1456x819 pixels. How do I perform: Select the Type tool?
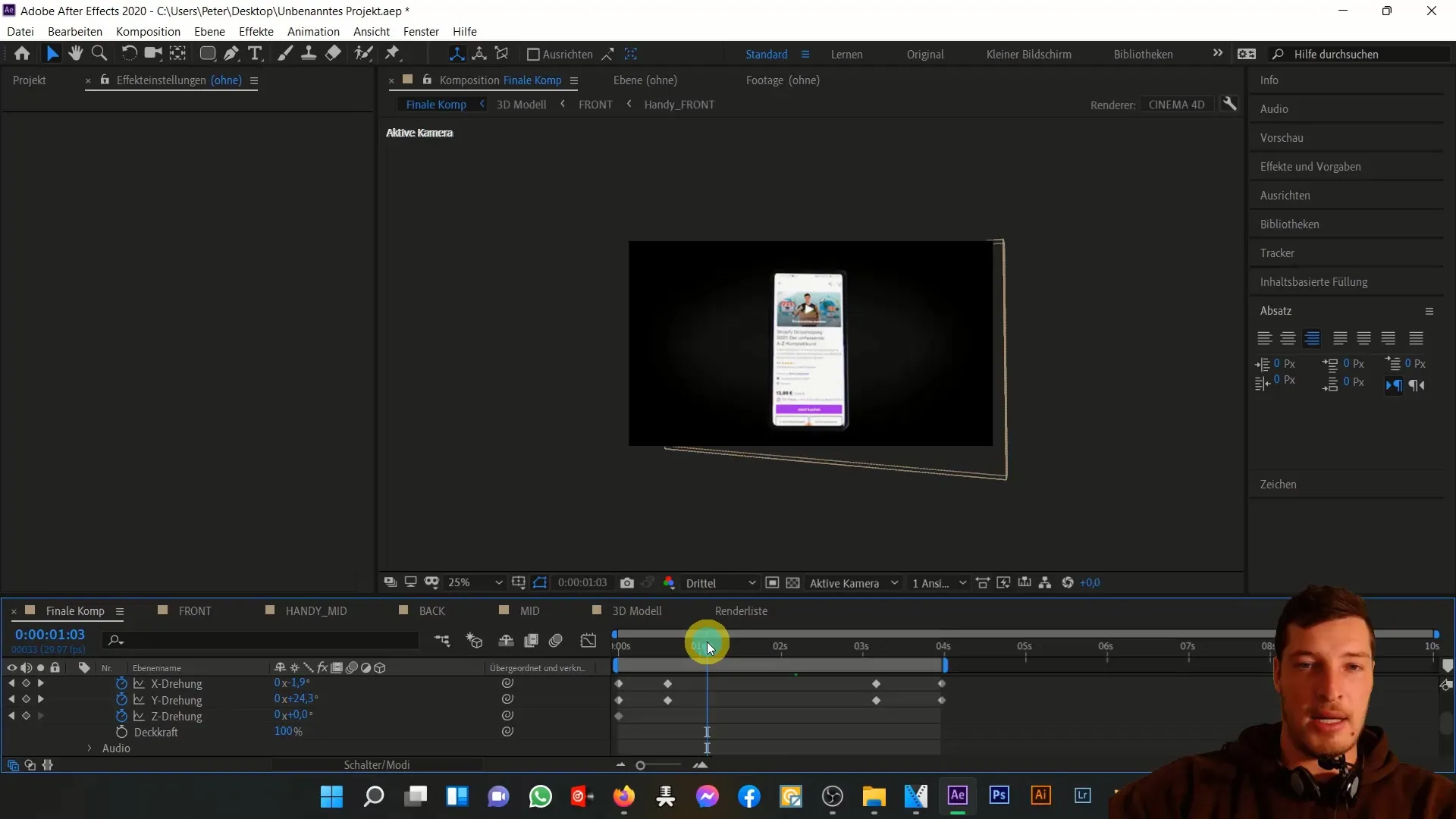click(255, 54)
